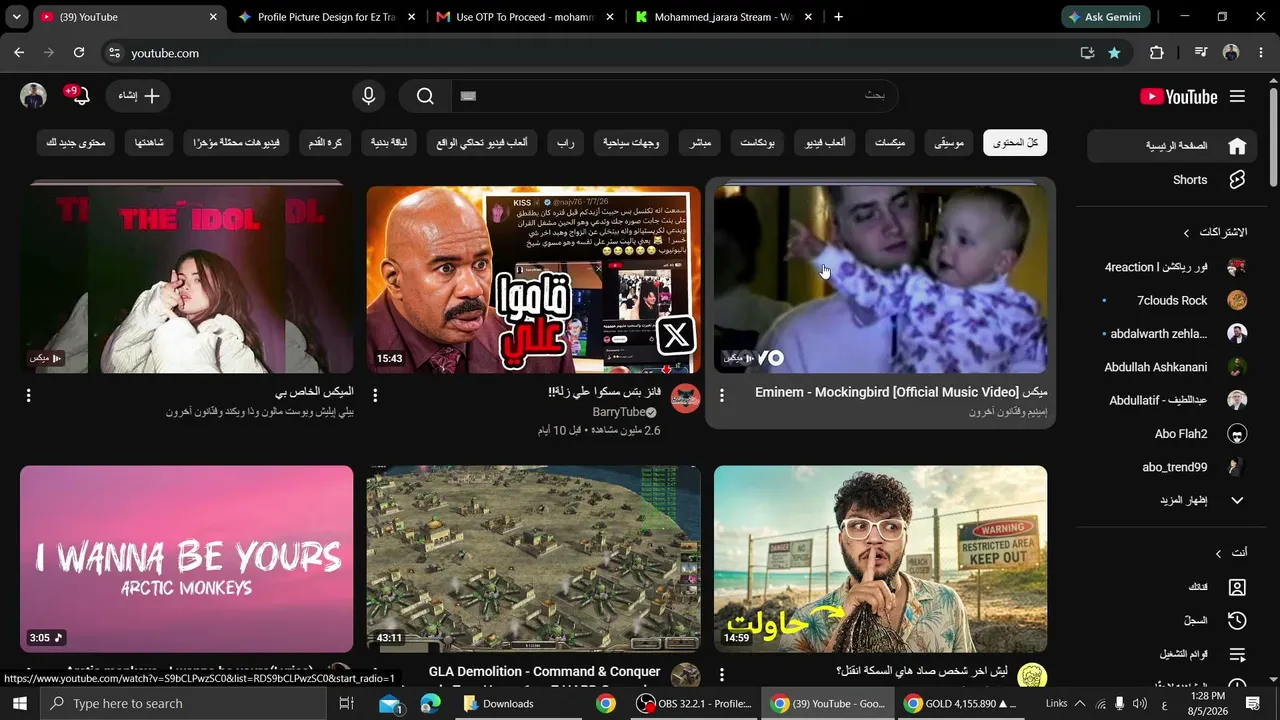Open the 7clouds Rock channel
The height and width of the screenshot is (720, 1280).
1172,300
